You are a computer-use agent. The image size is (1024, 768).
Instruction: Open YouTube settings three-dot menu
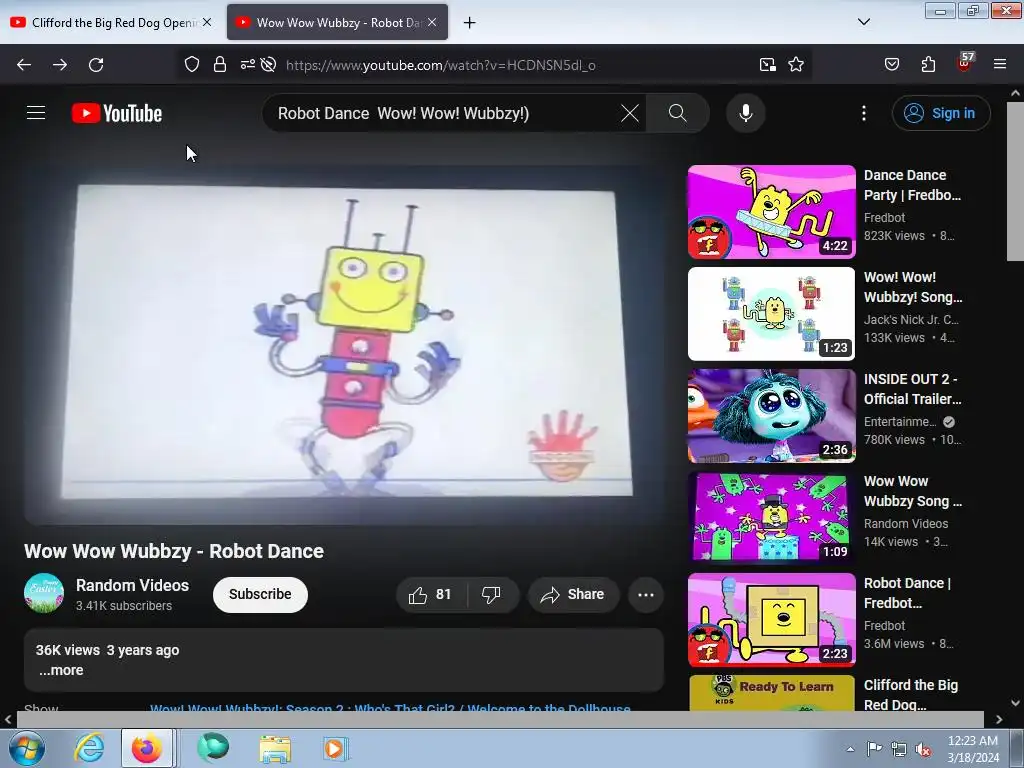tap(863, 113)
